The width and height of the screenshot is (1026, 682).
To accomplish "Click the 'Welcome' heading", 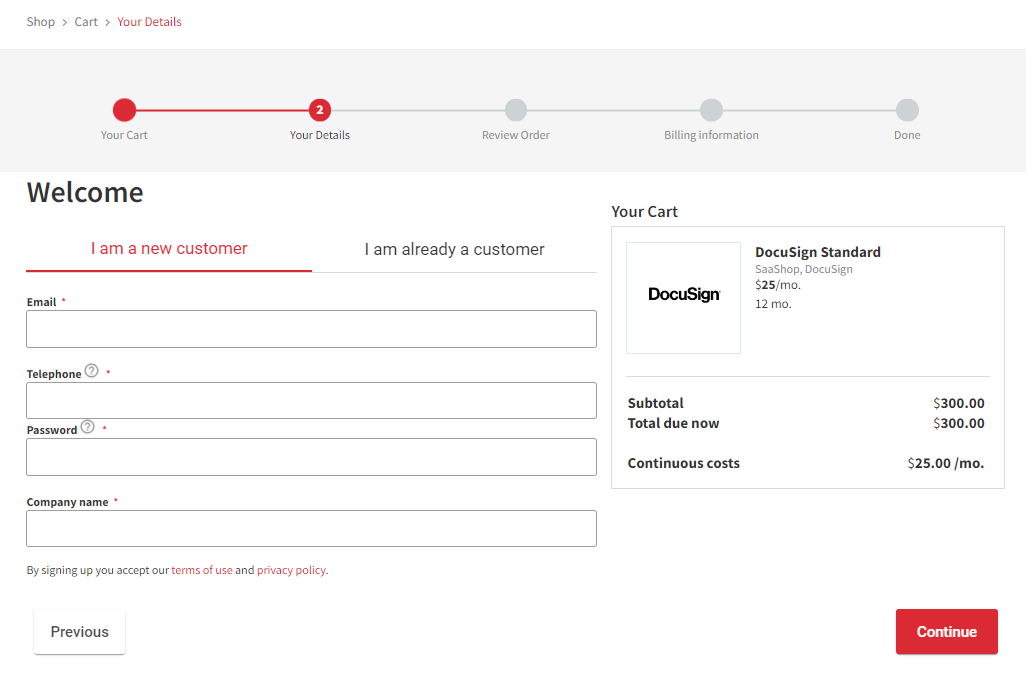I will point(85,192).
